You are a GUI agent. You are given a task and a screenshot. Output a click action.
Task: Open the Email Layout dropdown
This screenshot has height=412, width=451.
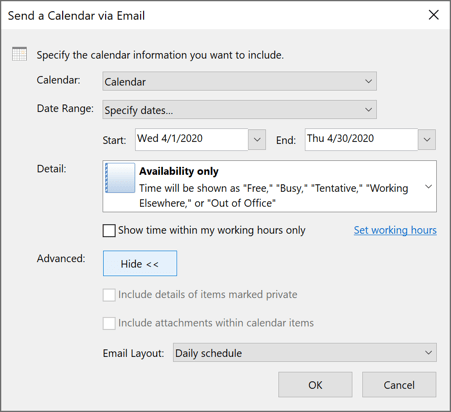click(305, 353)
